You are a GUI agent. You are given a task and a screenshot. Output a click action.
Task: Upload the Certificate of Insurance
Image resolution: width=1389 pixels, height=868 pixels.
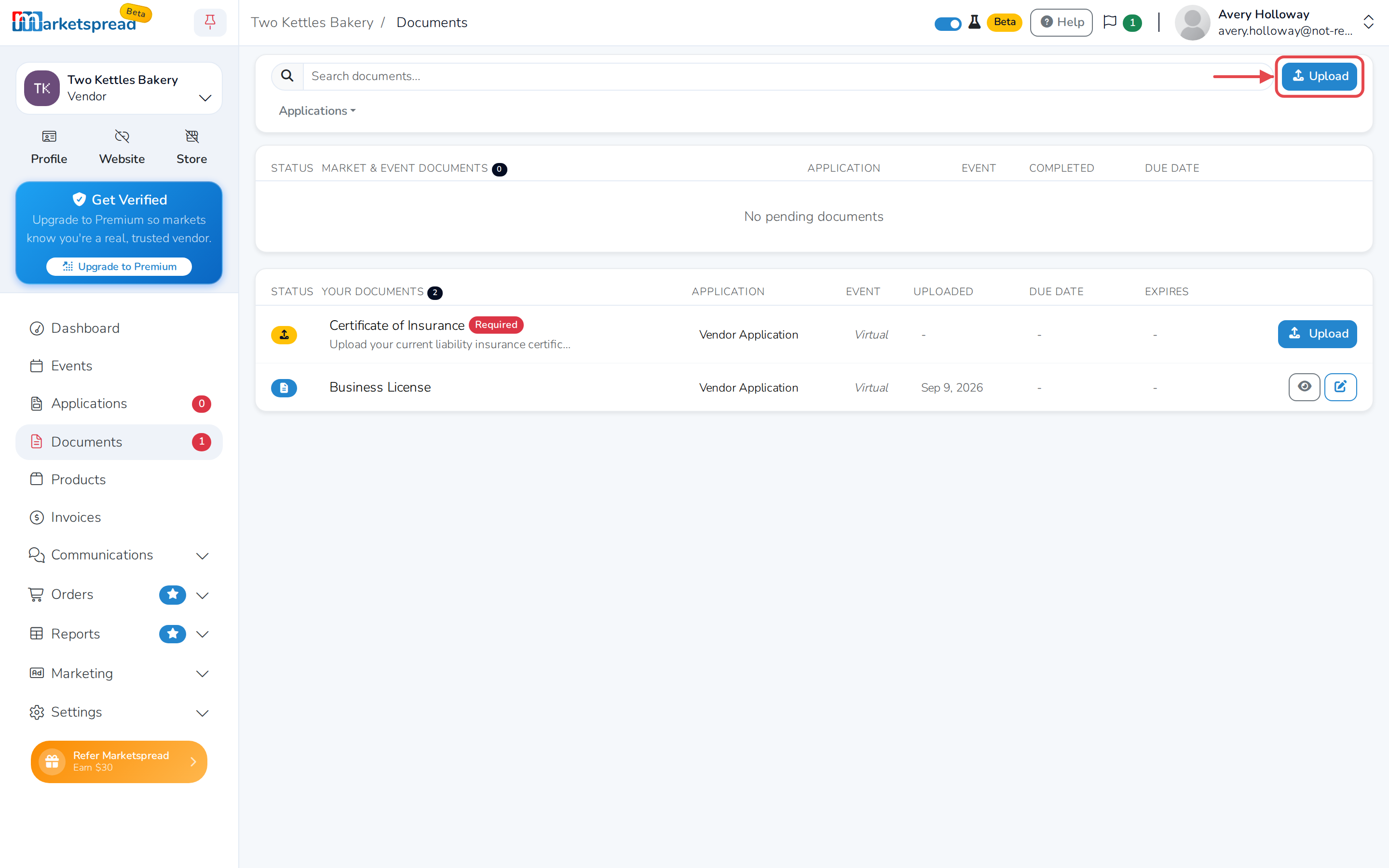point(1317,334)
